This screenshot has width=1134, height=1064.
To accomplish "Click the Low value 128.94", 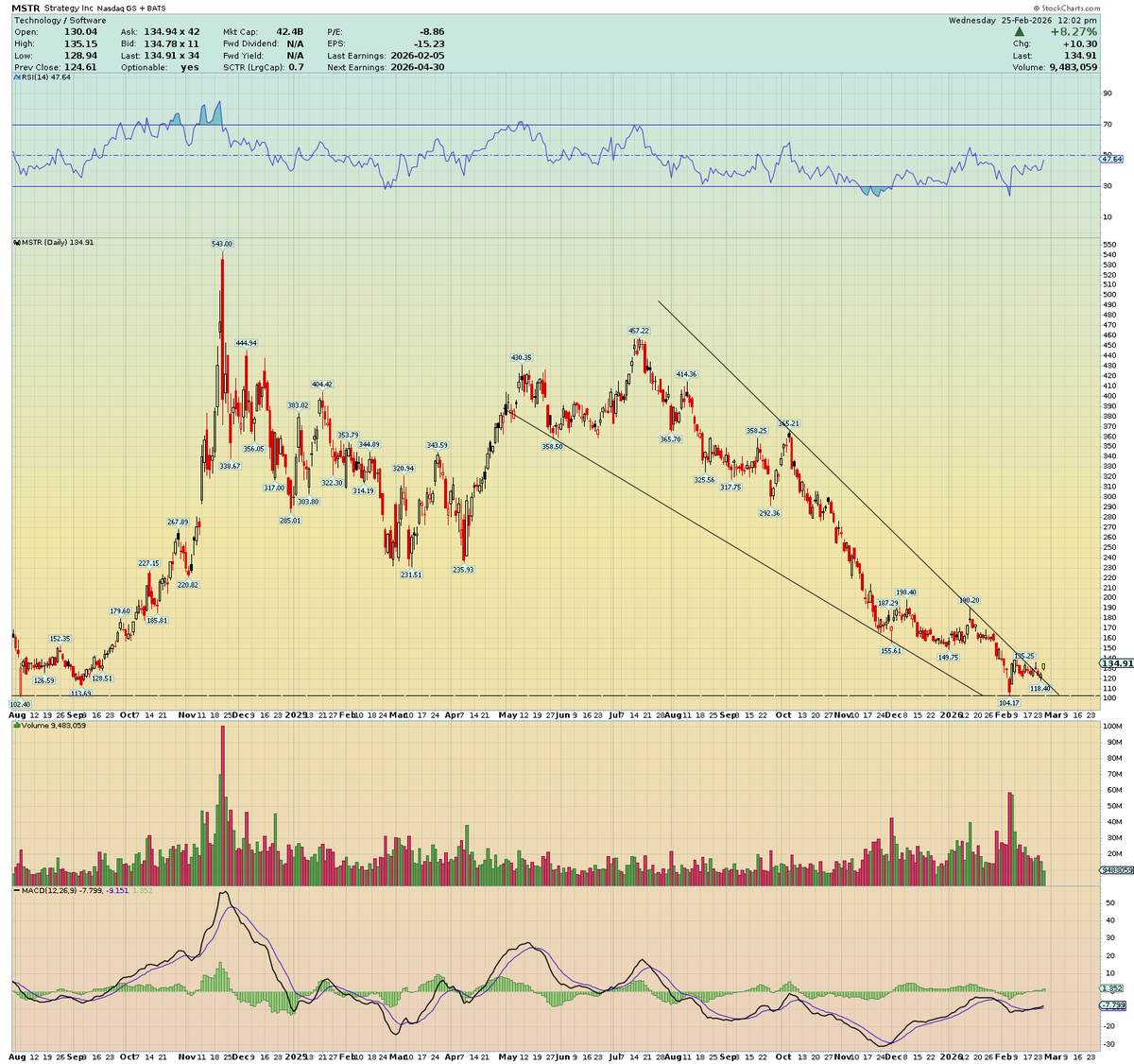I will click(79, 55).
